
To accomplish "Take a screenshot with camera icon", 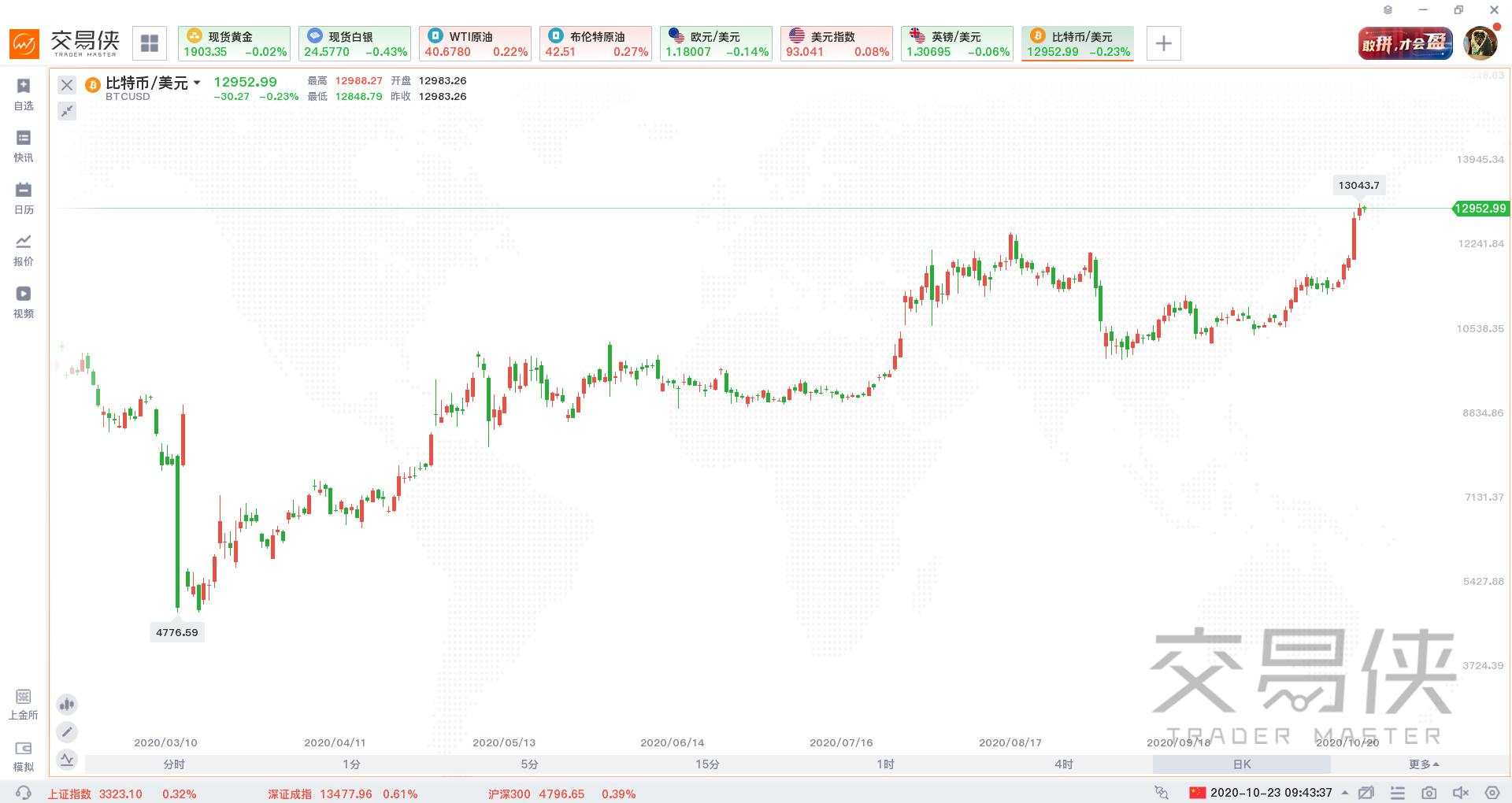I will pos(1429,793).
